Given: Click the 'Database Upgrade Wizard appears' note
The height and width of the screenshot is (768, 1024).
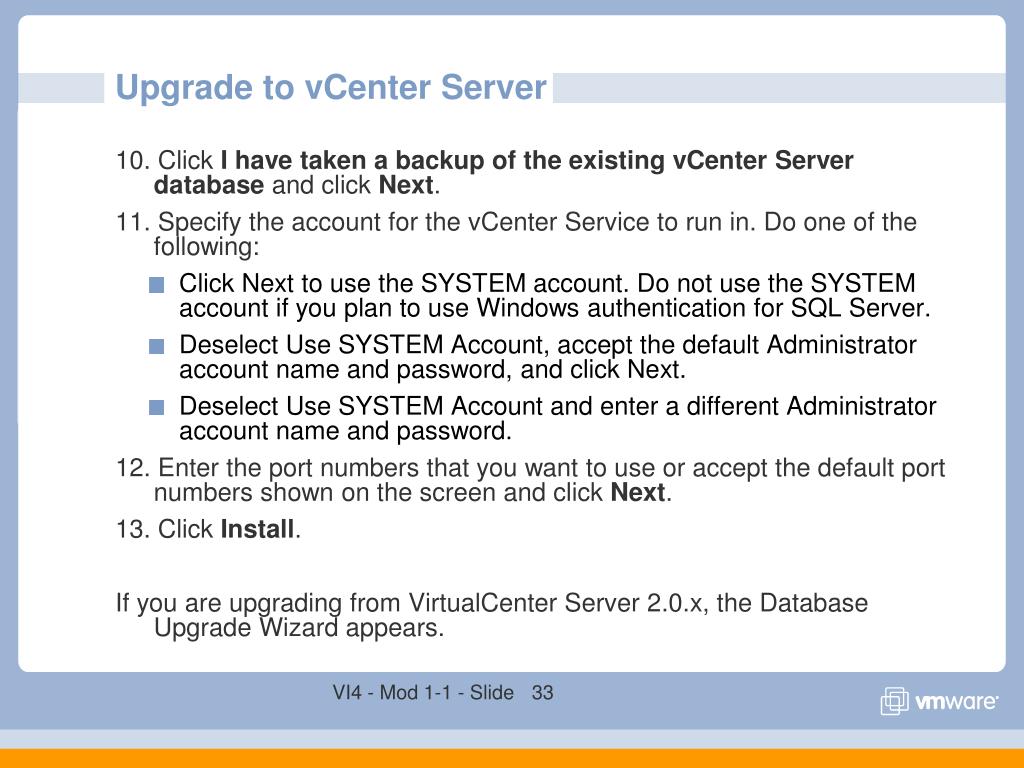Looking at the screenshot, I should point(492,615).
